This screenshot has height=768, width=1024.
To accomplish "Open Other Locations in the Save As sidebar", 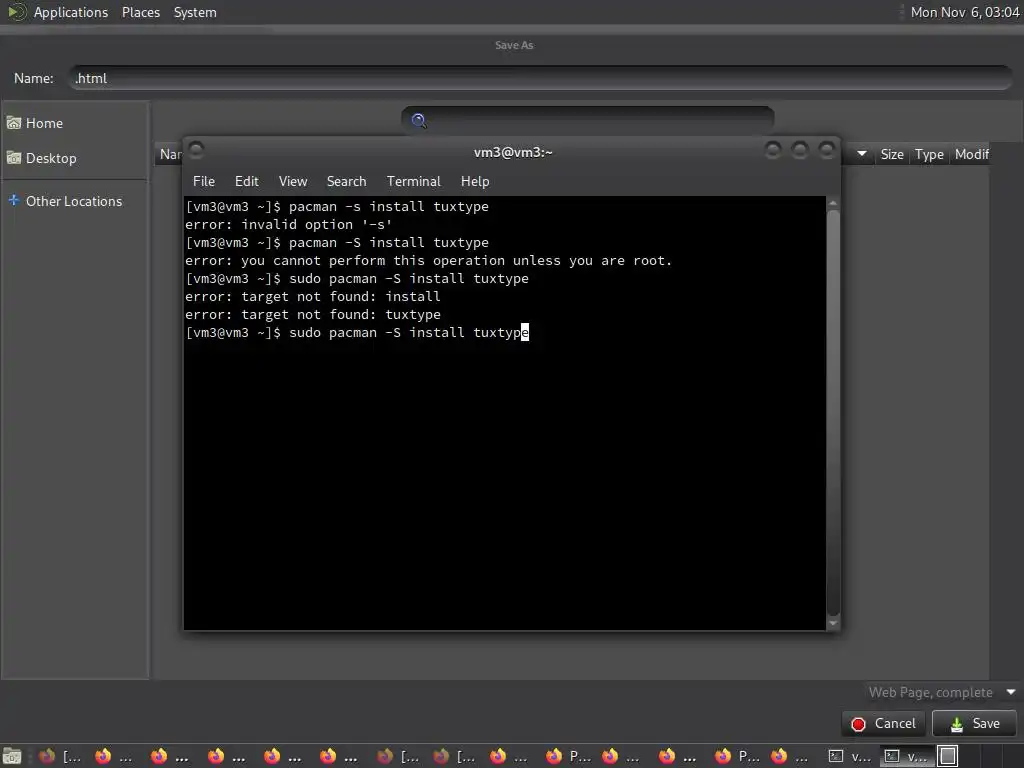I will pos(75,201).
